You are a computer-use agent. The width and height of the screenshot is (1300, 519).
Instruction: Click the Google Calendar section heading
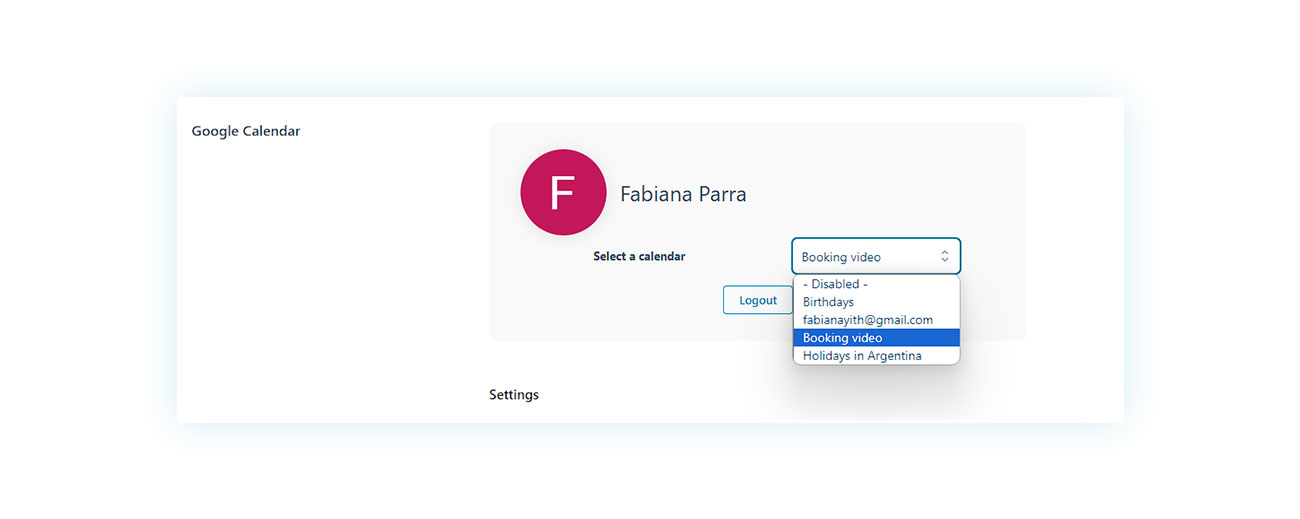[246, 131]
